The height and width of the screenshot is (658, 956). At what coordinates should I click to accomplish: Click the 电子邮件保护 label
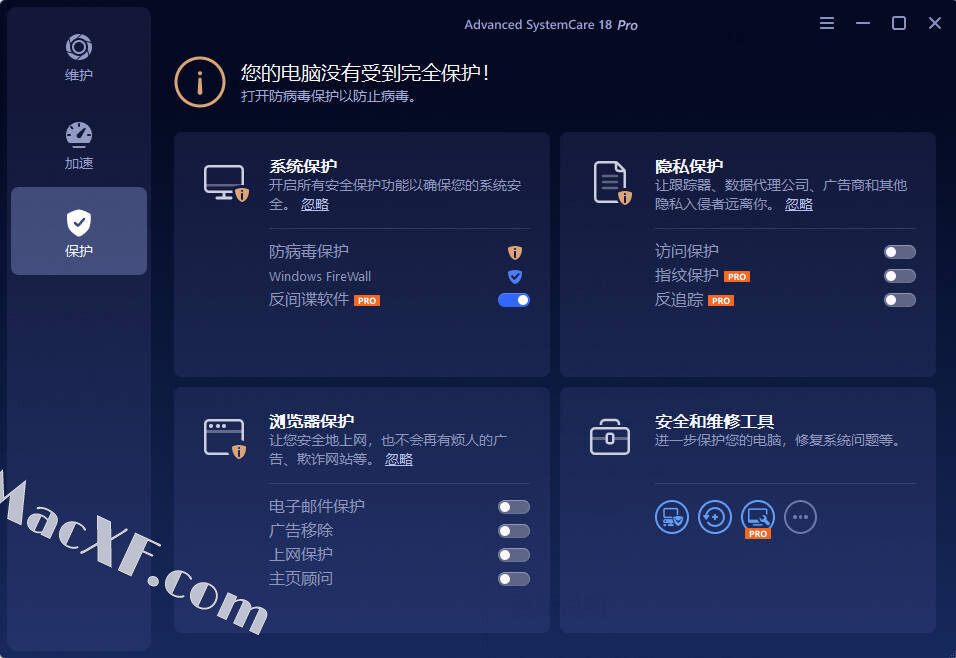[316, 506]
